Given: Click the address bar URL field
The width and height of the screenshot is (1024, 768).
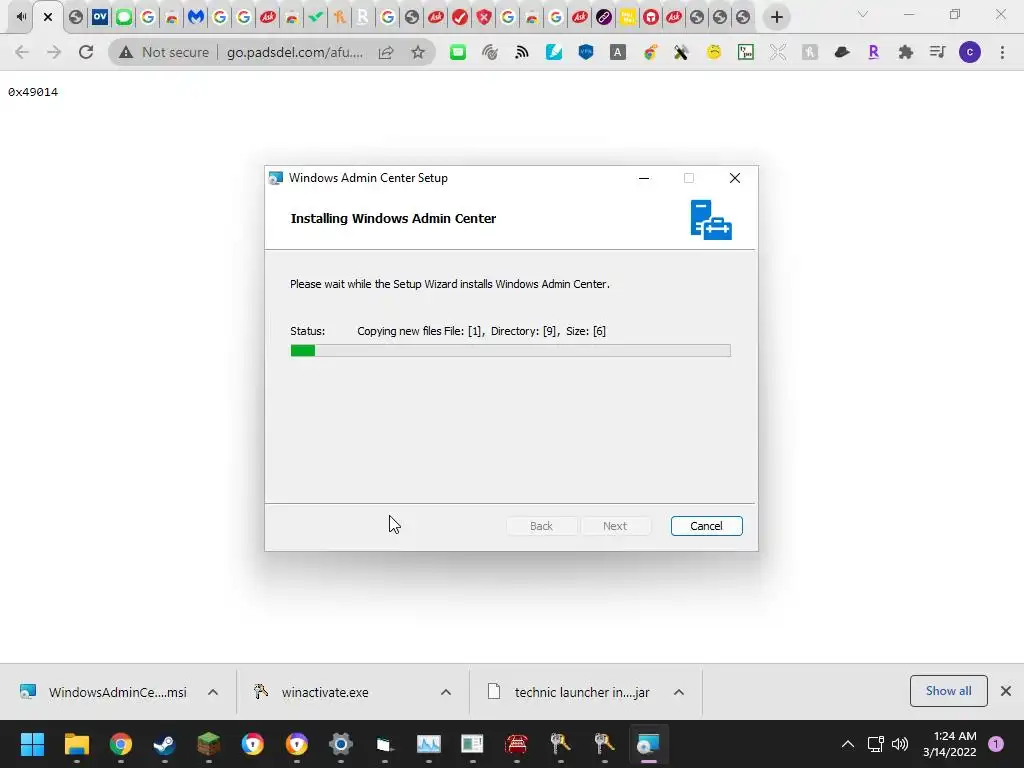Looking at the screenshot, I should (295, 52).
